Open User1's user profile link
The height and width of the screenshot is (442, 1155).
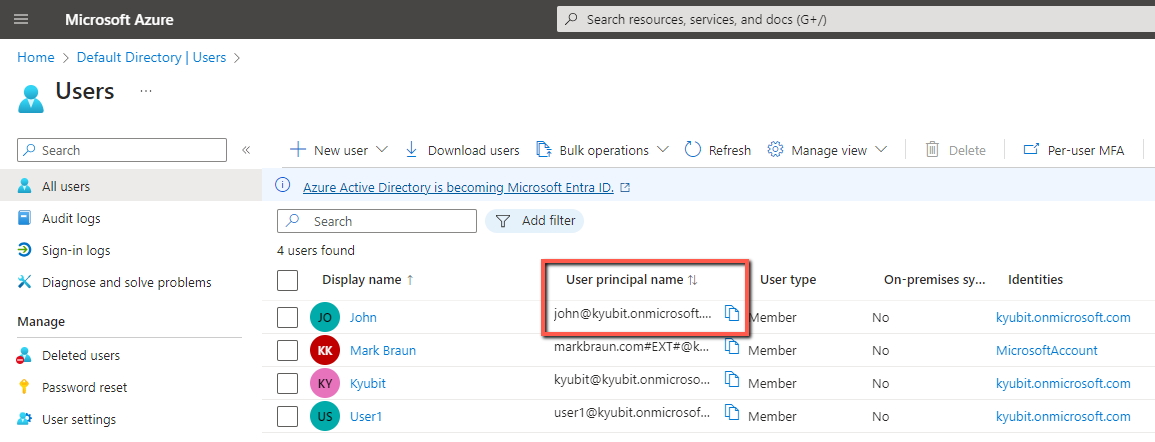[x=366, y=416]
